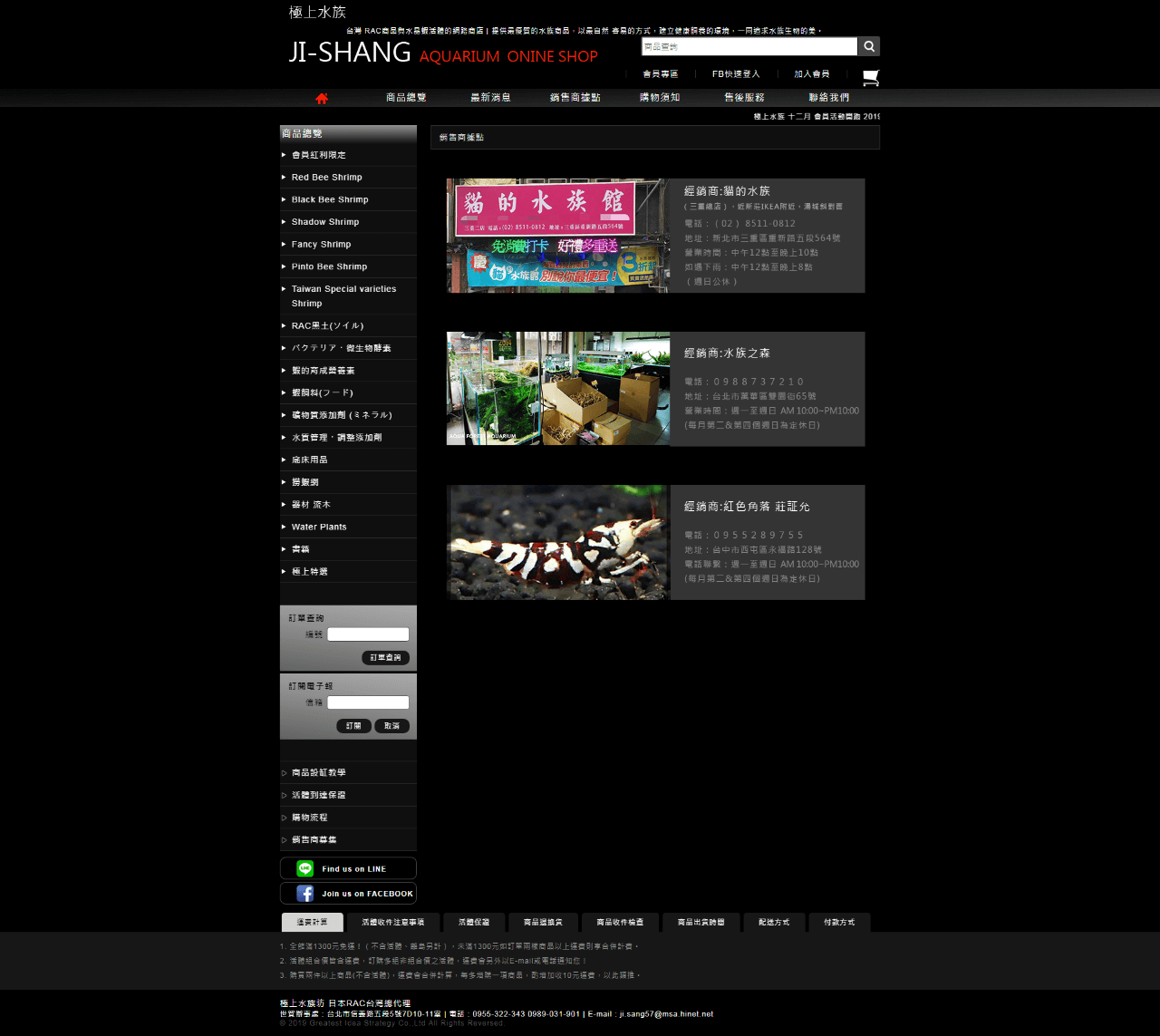Click the newsletter email input field
Viewport: 1160px width, 1036px height.
coord(368,702)
